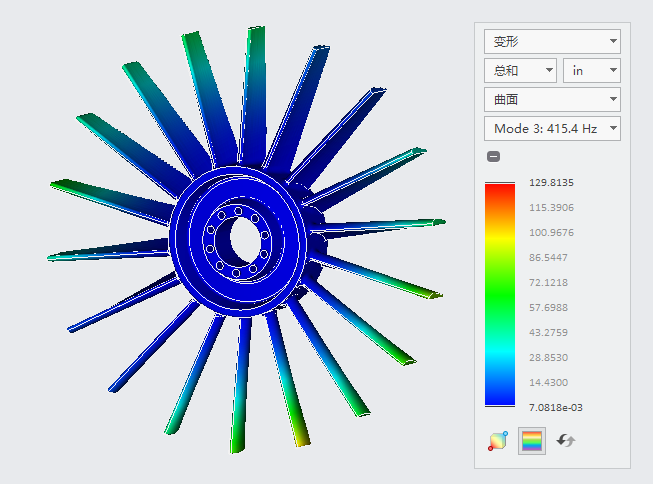This screenshot has width=653, height=484.
Task: Select the maximum legend value 129.8135
Action: click(x=551, y=183)
